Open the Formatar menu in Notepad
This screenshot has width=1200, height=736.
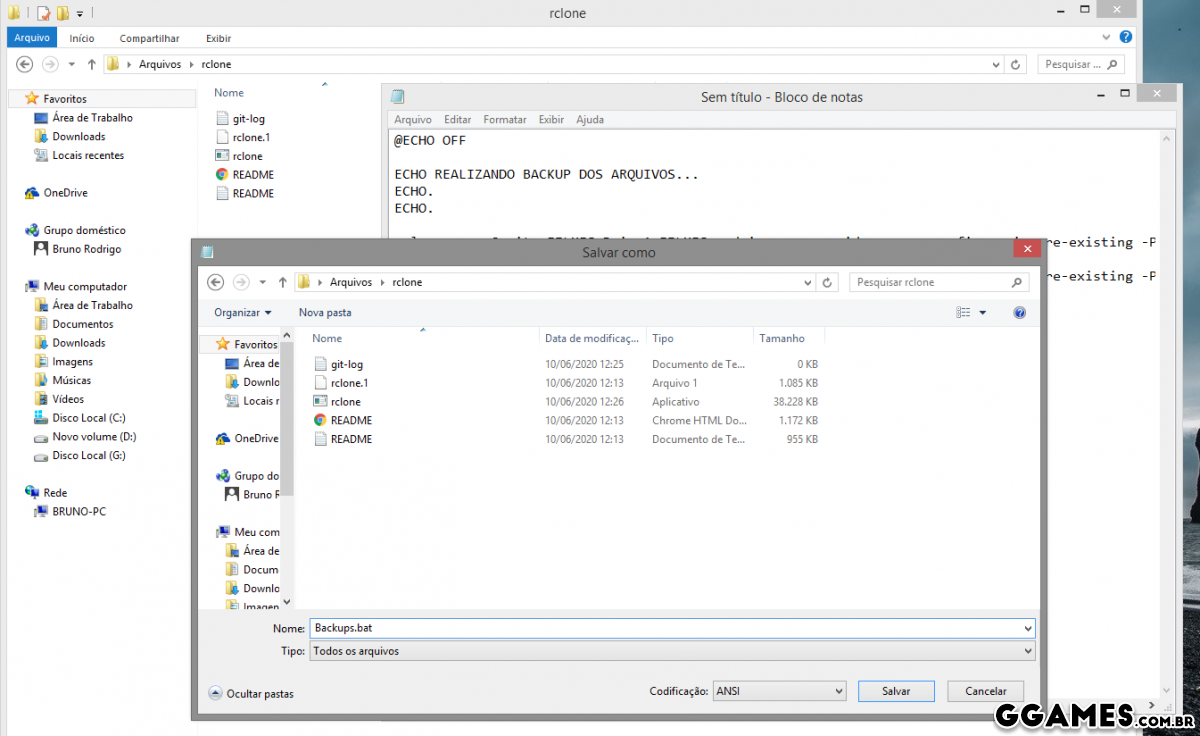coord(504,119)
